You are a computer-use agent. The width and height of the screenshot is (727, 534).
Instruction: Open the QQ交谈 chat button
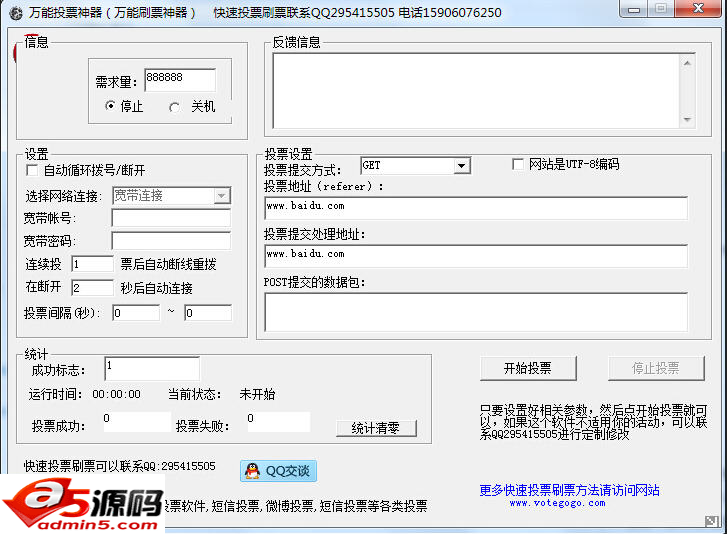tap(278, 471)
